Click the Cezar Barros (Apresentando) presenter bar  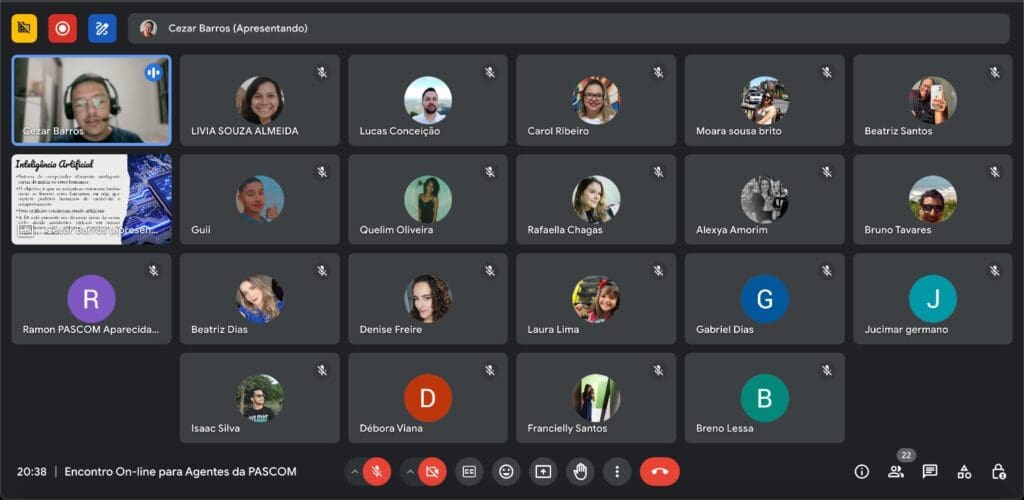pos(566,28)
